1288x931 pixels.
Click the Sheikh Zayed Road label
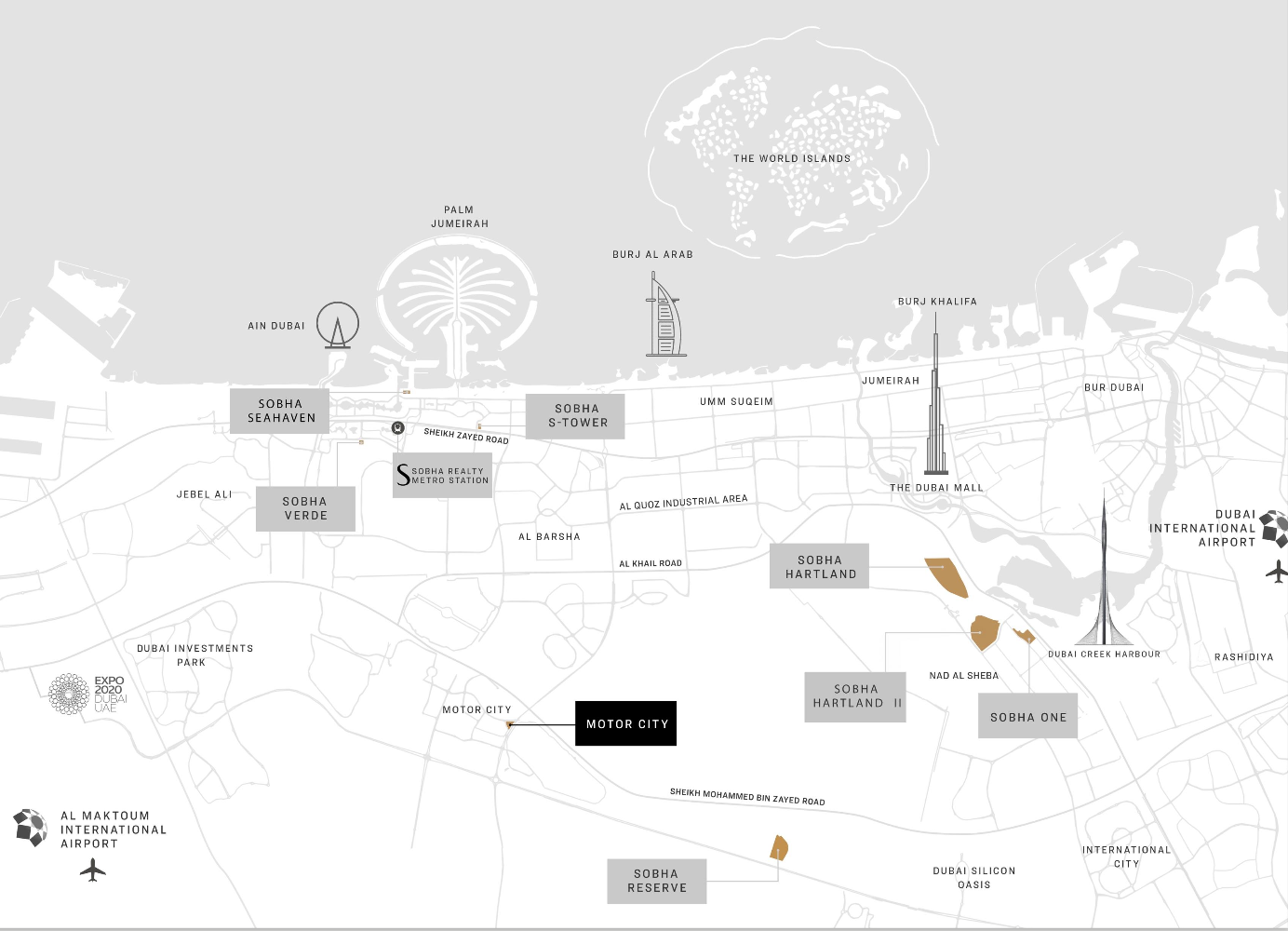click(x=466, y=436)
